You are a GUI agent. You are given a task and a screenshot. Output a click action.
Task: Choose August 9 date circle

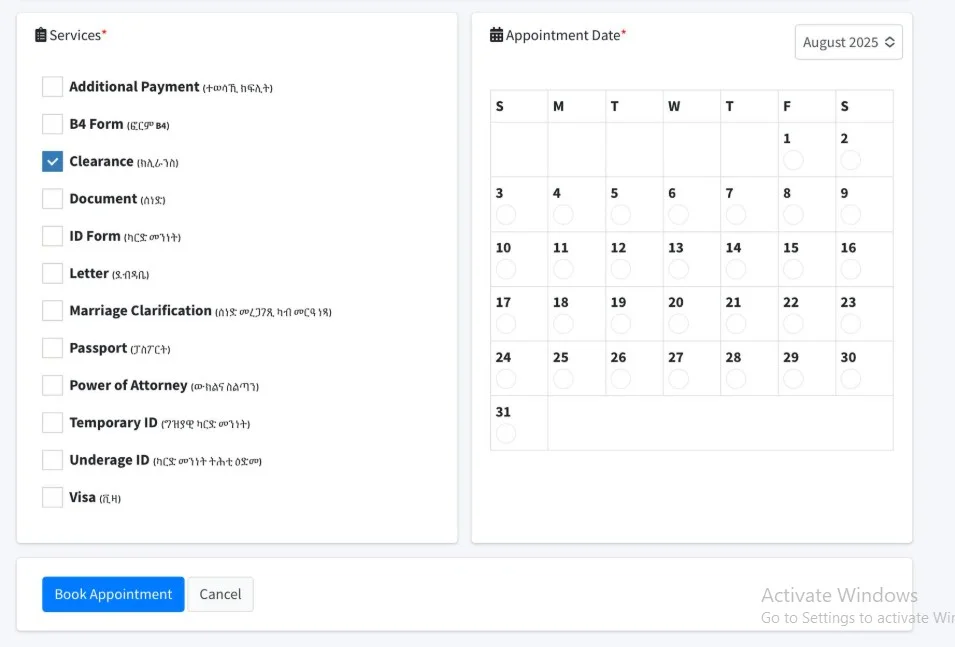pyautogui.click(x=850, y=214)
